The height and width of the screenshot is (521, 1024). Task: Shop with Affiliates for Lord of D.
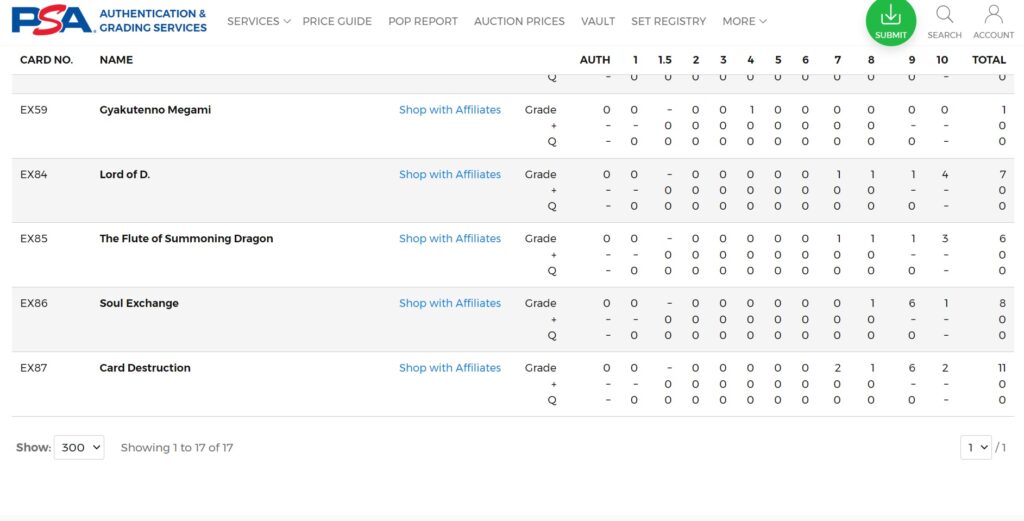coord(450,174)
